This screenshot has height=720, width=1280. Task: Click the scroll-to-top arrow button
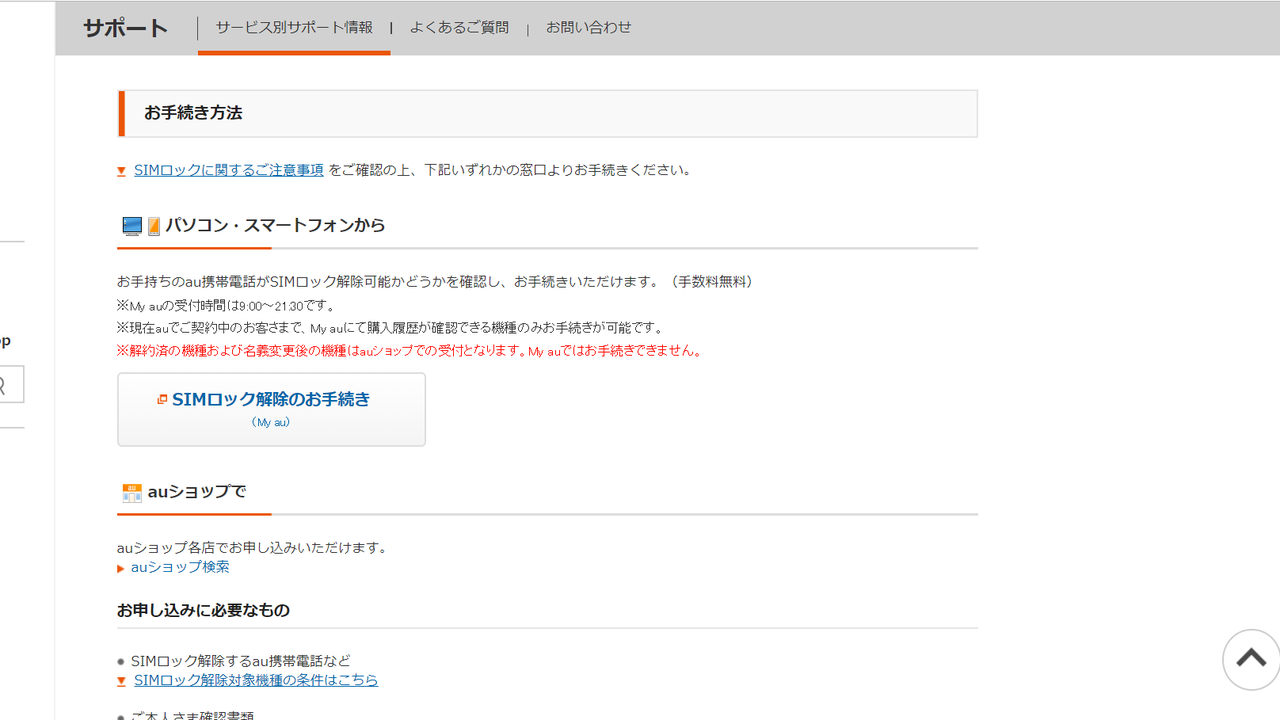click(1251, 659)
